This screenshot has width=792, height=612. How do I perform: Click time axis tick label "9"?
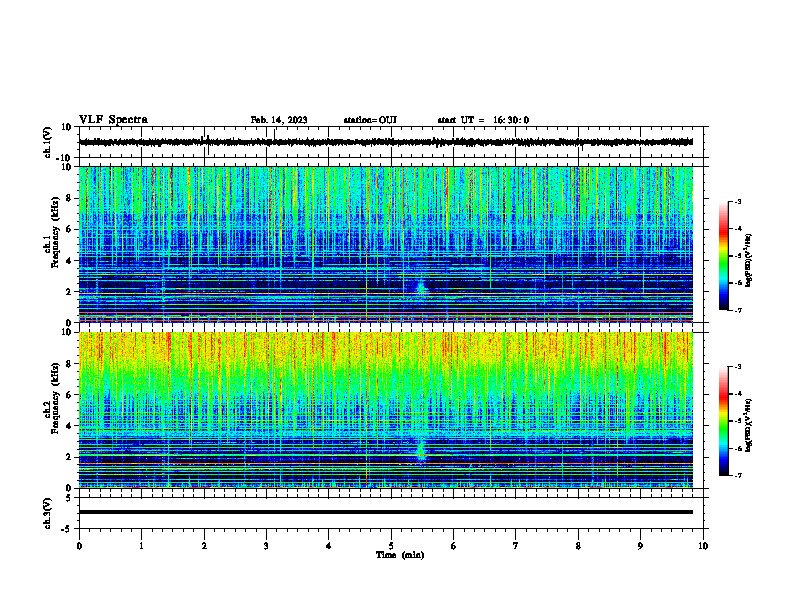(640, 546)
